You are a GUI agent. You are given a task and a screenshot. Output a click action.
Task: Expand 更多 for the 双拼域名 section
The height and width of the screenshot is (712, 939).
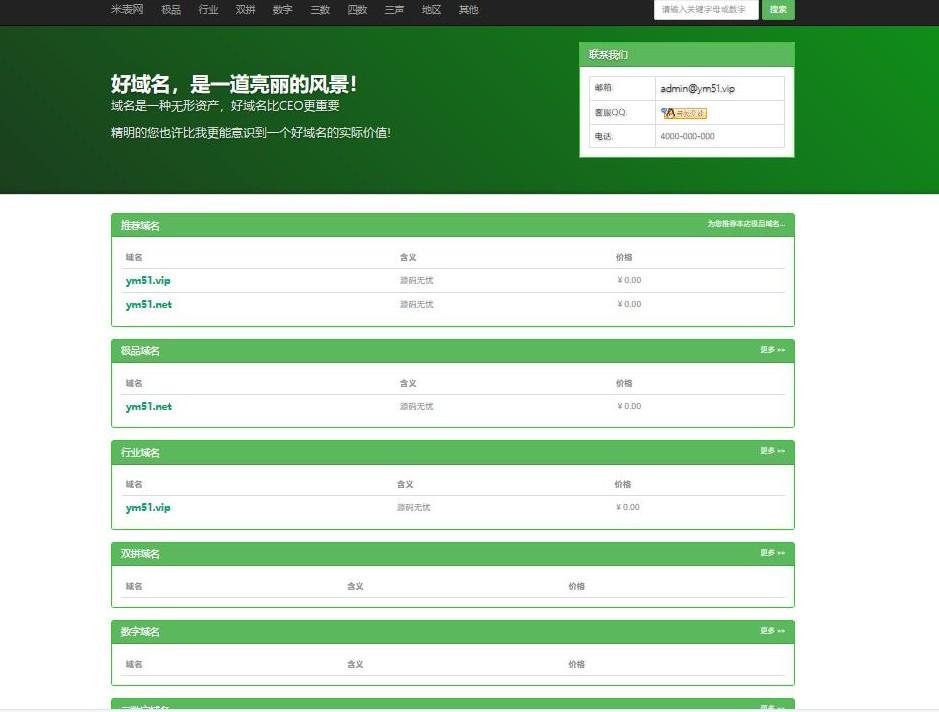(x=770, y=553)
